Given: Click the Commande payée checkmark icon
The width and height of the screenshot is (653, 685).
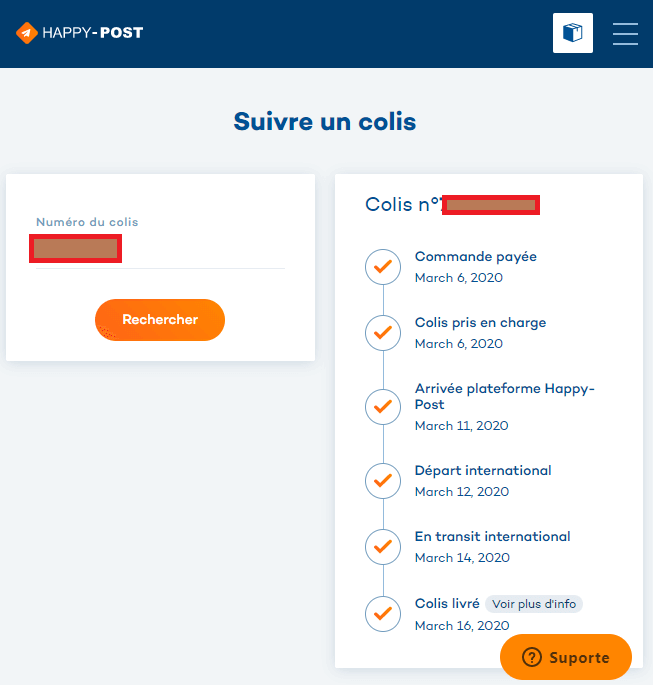Looking at the screenshot, I should 382,267.
